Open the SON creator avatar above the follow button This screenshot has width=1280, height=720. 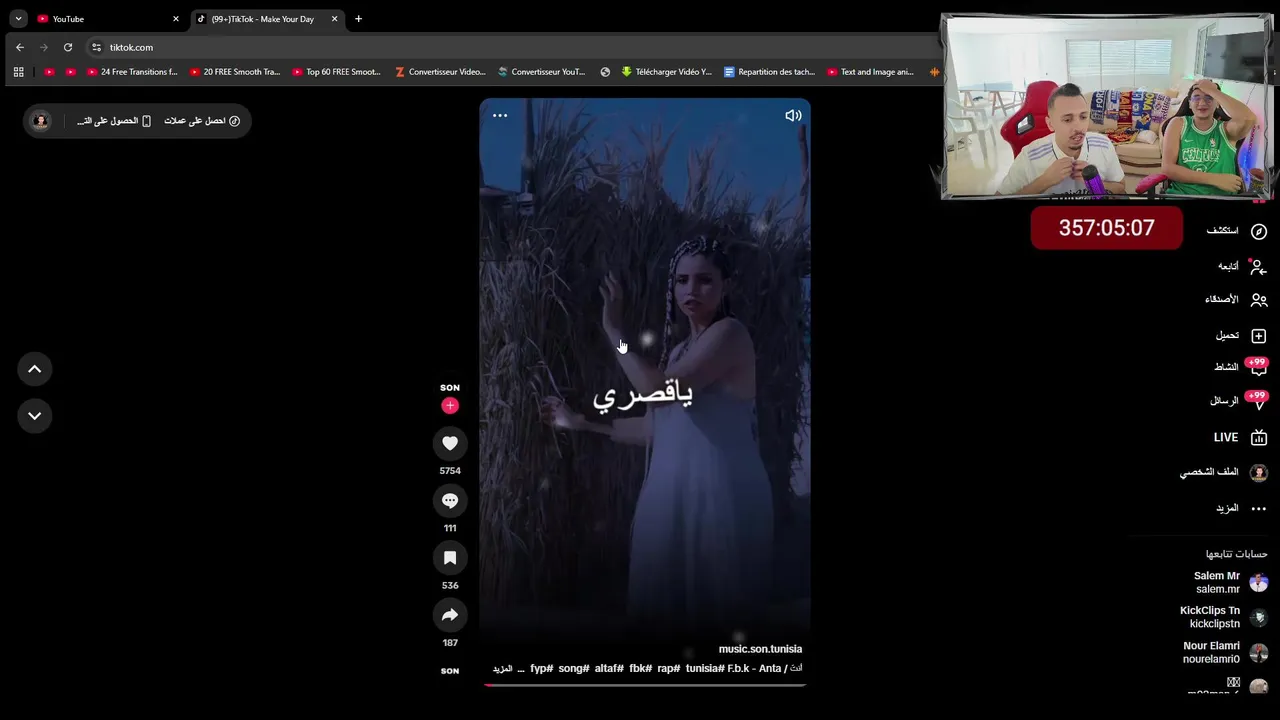coord(450,387)
